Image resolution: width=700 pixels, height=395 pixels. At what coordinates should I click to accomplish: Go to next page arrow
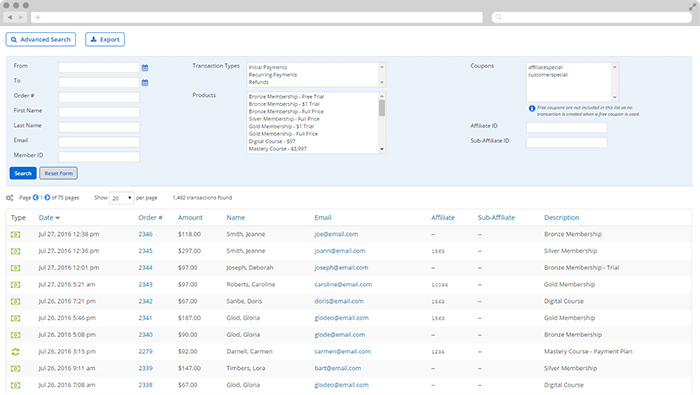47,197
